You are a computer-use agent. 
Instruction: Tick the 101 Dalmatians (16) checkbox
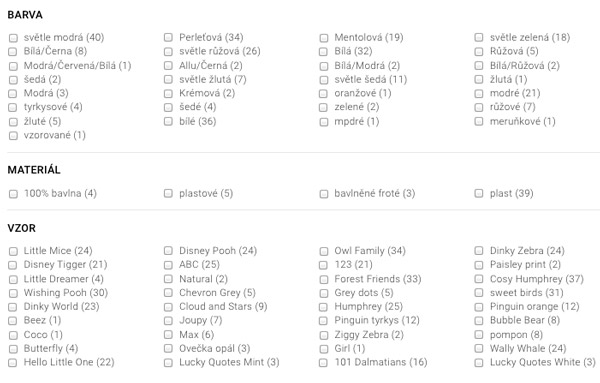pos(324,363)
